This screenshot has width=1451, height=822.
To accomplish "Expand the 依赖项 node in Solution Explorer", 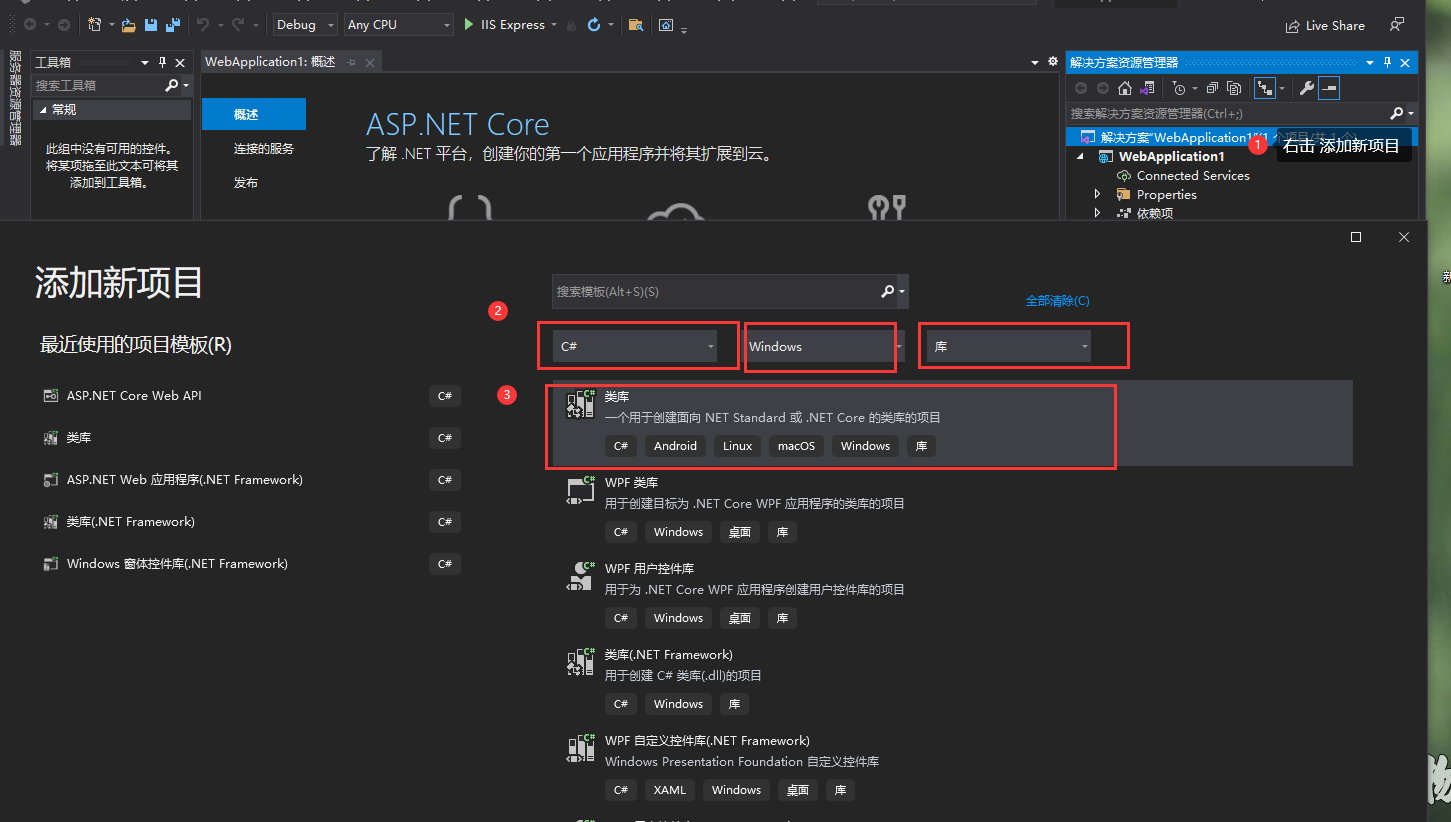I will point(1097,213).
